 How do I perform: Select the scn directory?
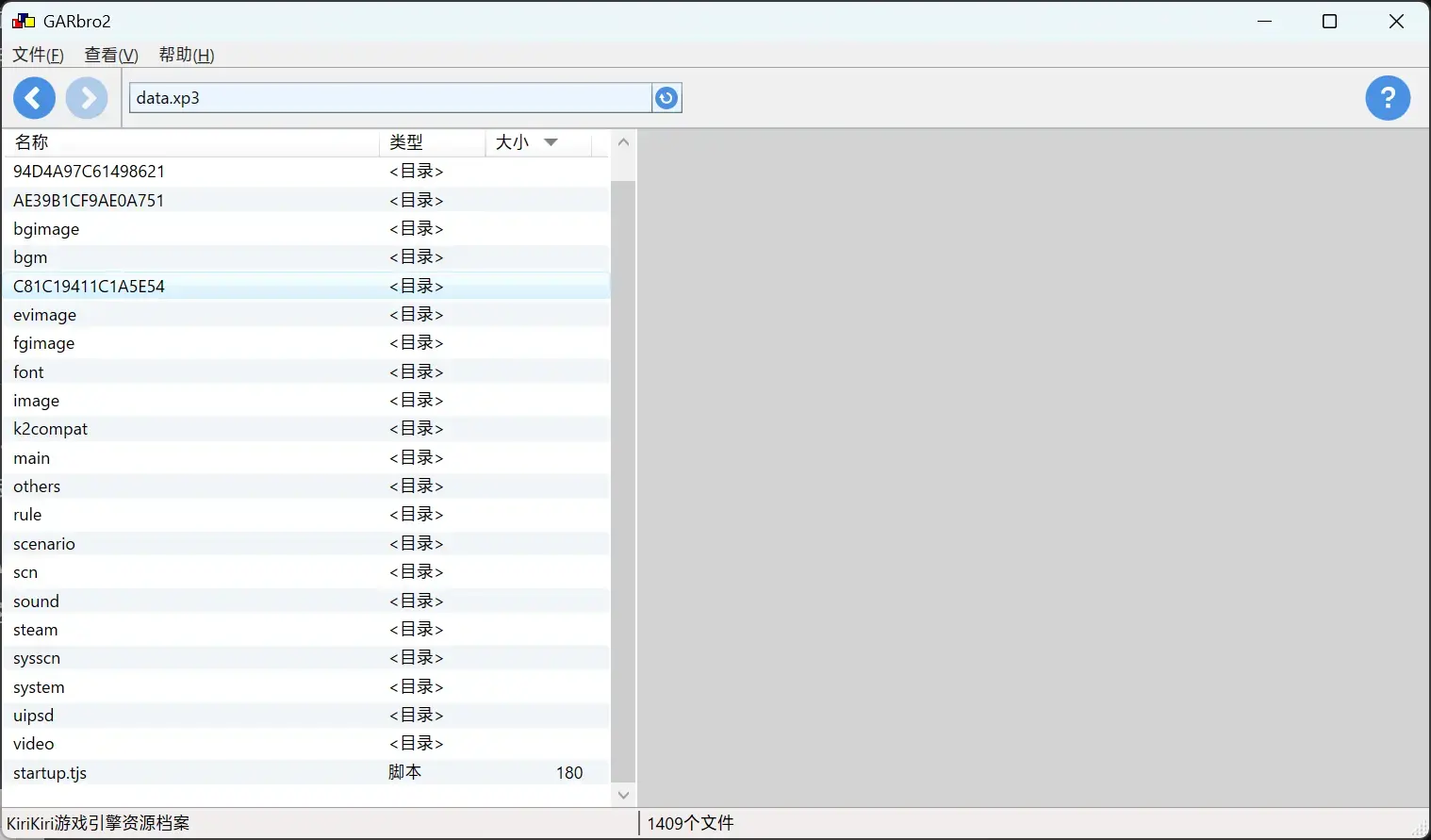tap(306, 572)
